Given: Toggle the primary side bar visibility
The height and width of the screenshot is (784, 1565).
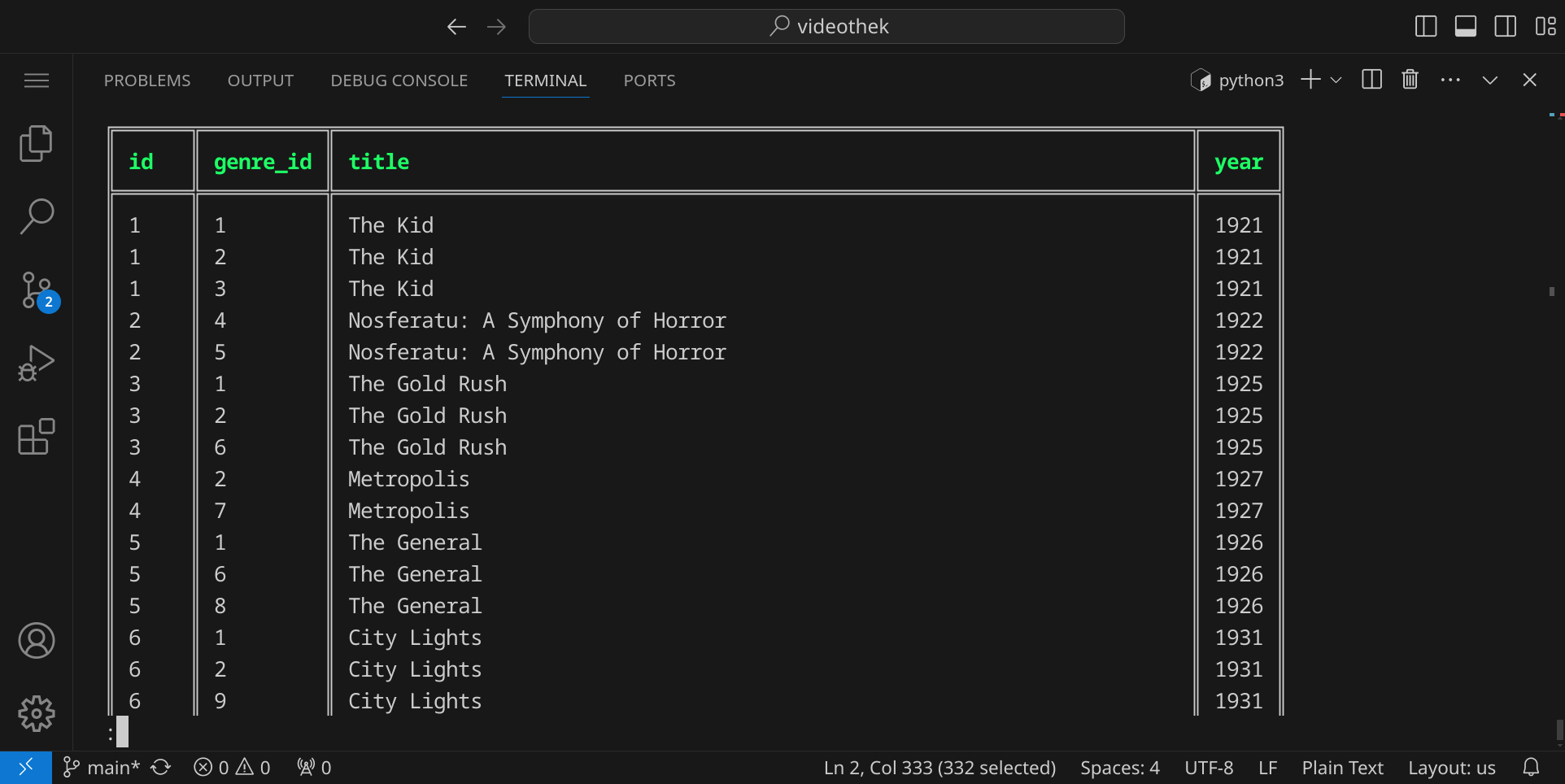Looking at the screenshot, I should (1426, 26).
